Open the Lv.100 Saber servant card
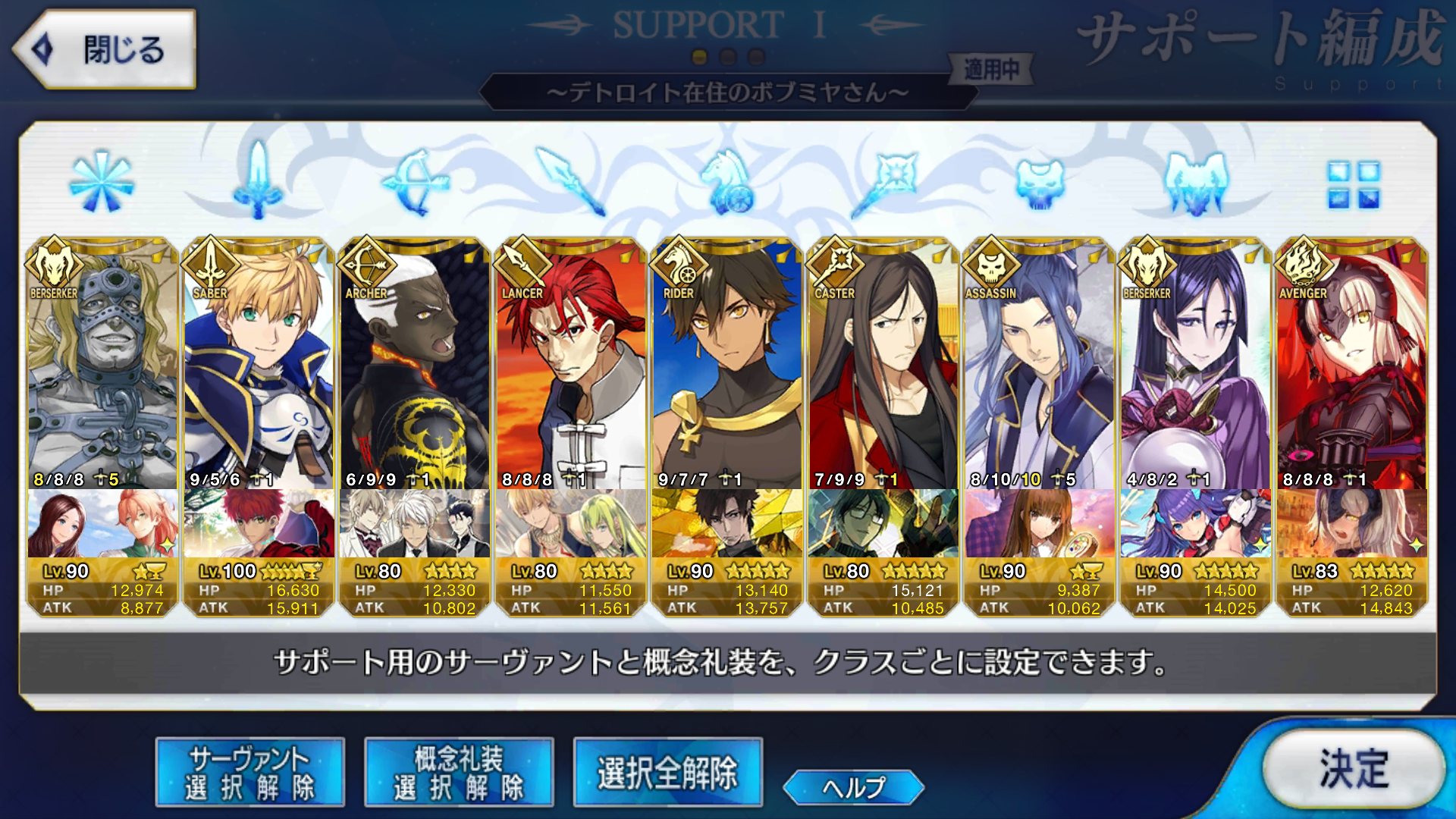The width and height of the screenshot is (1456, 819). point(259,362)
